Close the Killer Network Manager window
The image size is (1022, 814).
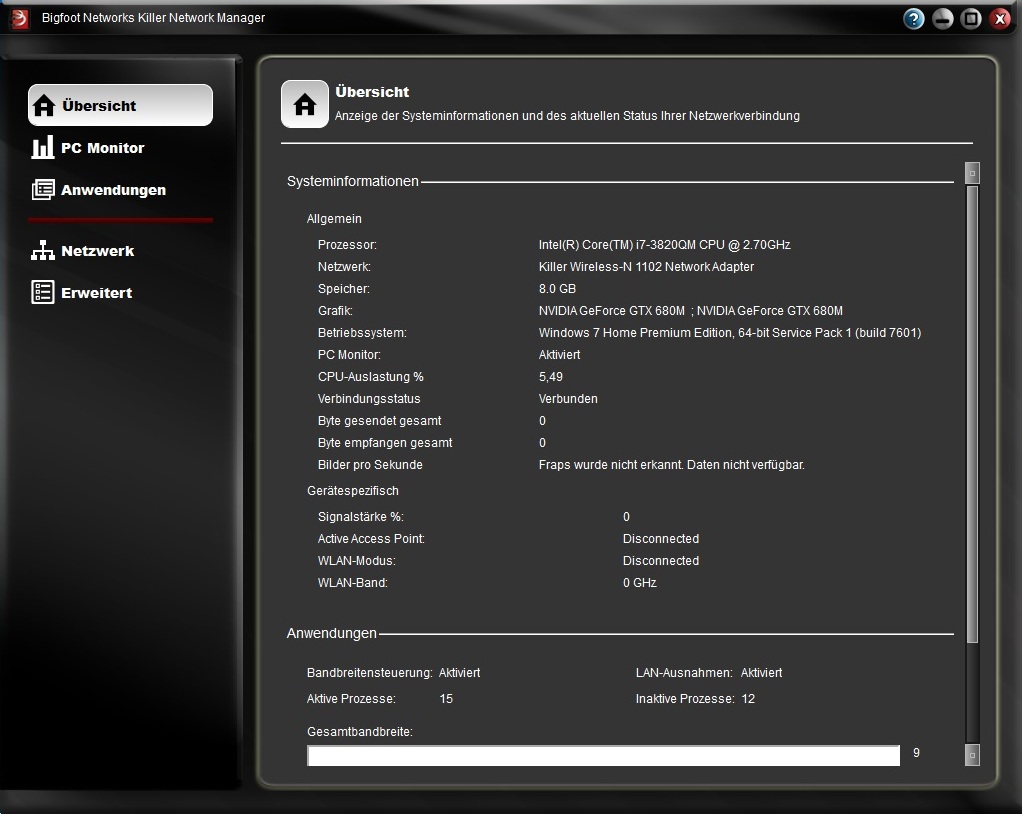coord(999,19)
